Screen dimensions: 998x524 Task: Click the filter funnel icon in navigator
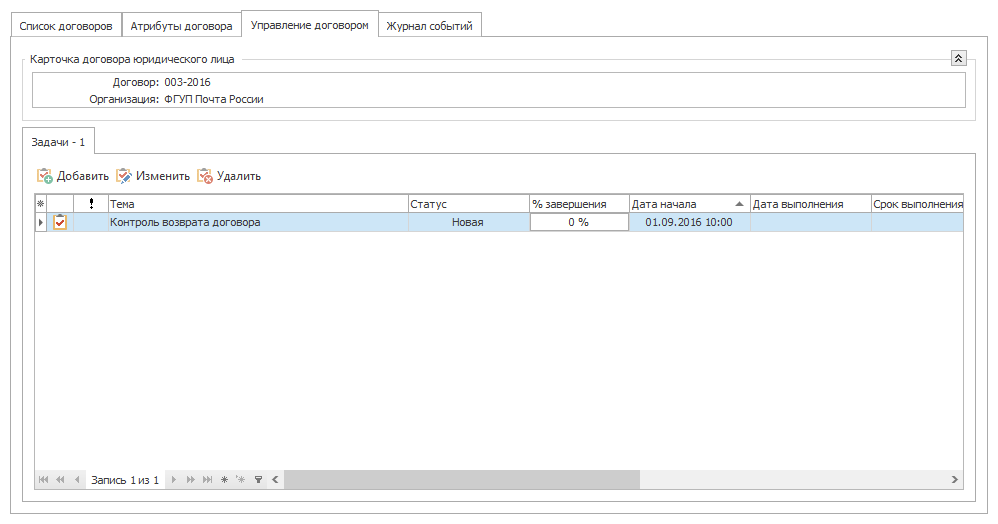pos(258,479)
